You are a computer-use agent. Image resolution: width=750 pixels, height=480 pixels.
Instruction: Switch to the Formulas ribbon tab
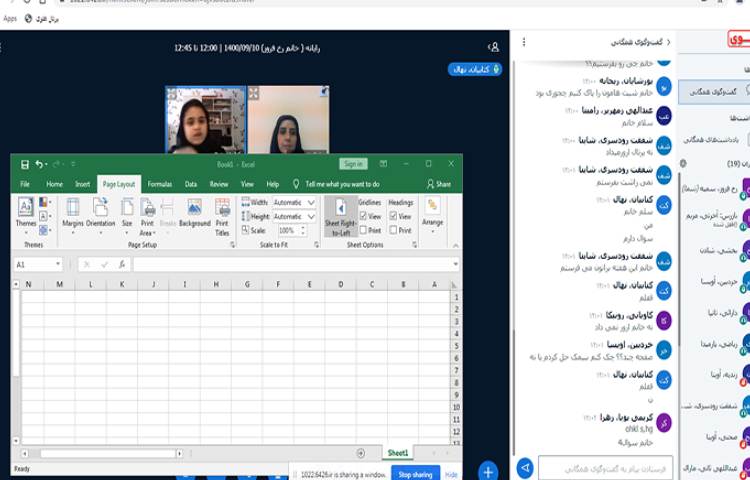tap(159, 184)
